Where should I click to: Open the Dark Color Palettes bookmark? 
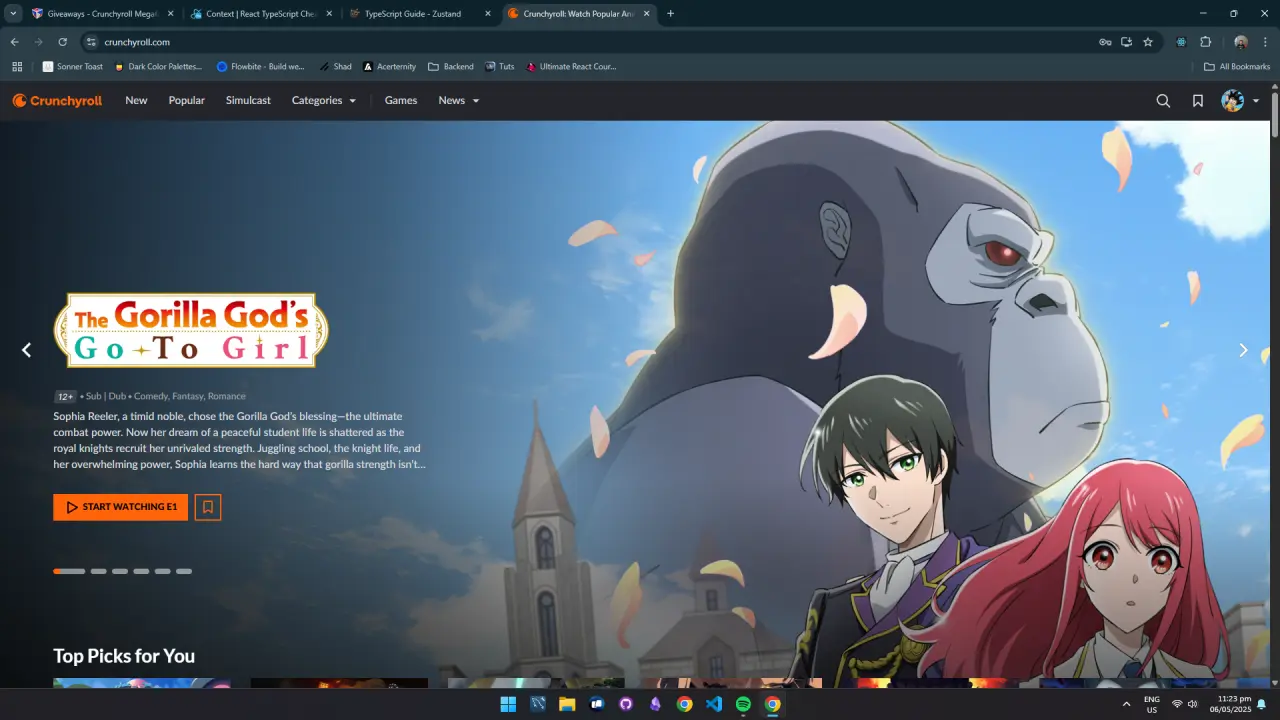[x=158, y=67]
